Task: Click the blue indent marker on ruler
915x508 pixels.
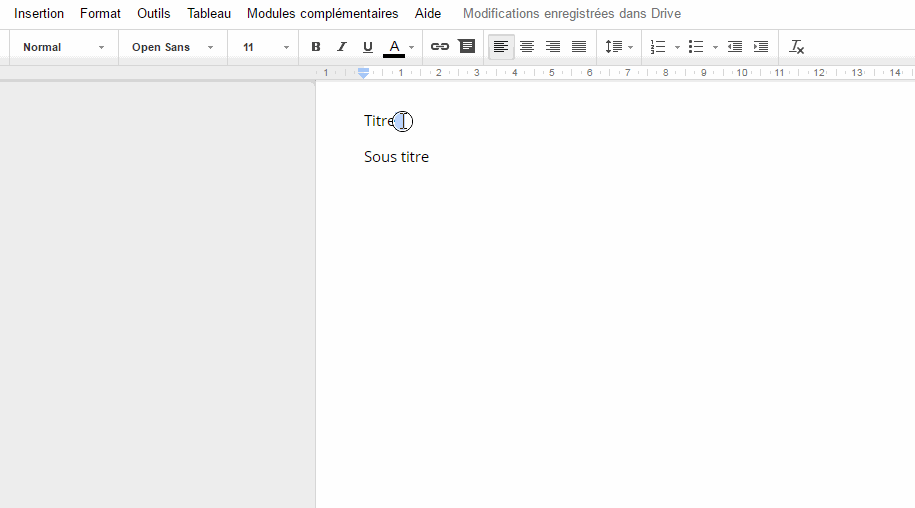Action: coord(364,73)
